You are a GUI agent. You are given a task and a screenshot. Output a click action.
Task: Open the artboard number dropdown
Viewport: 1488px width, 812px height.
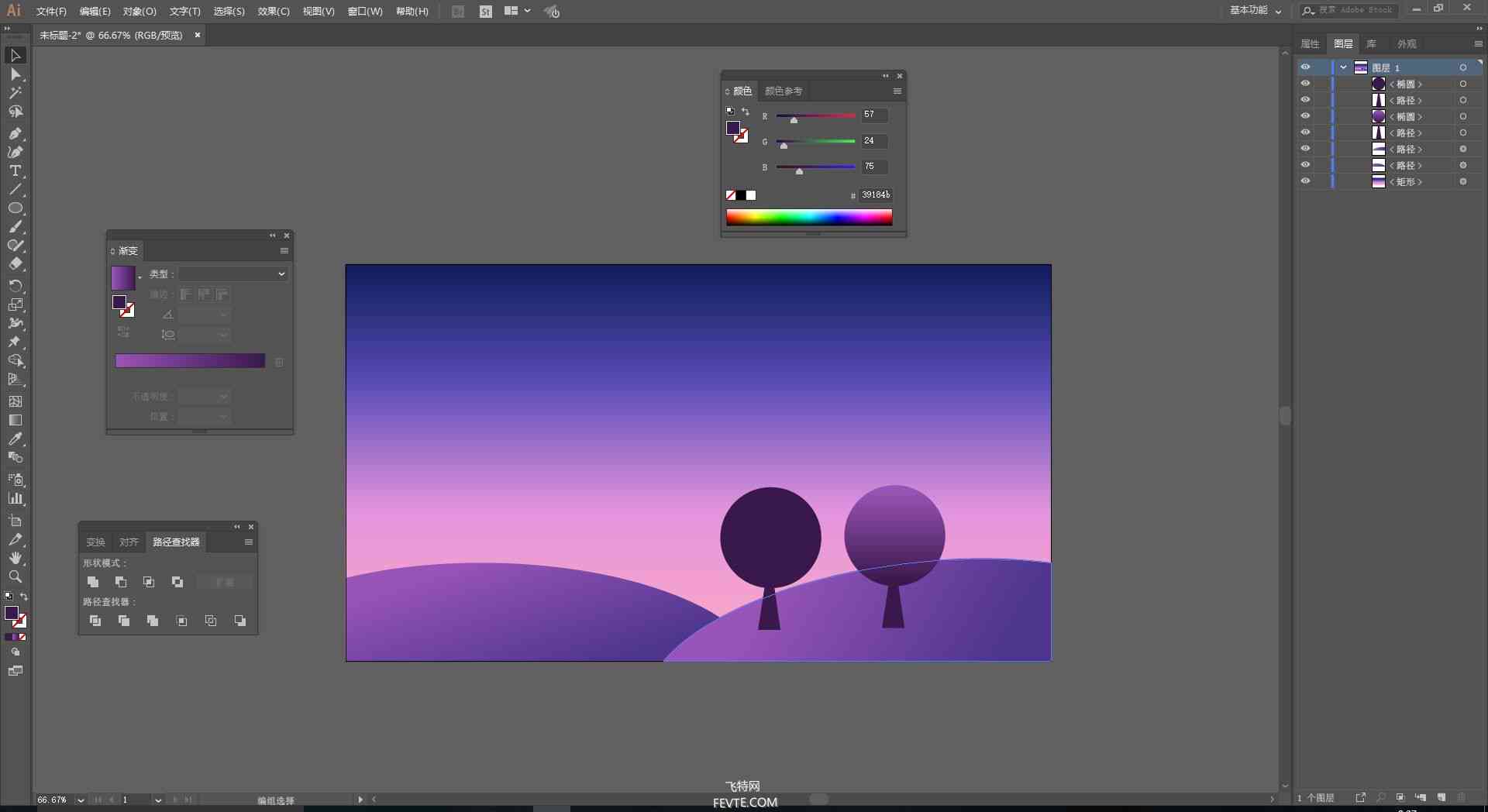point(158,800)
